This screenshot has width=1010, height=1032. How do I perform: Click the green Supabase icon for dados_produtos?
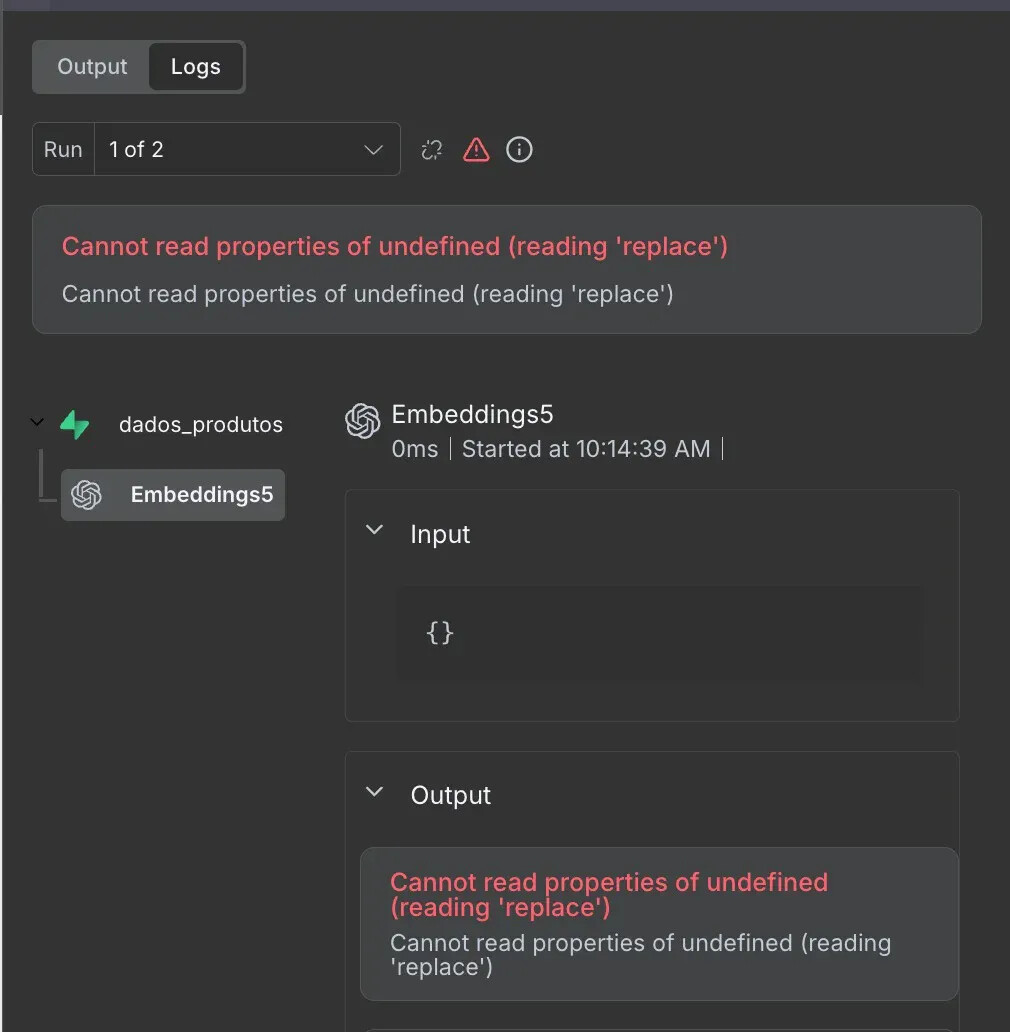pos(75,425)
